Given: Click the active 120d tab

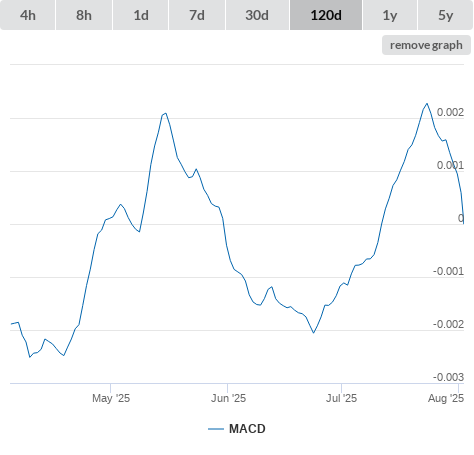Looking at the screenshot, I should [326, 15].
